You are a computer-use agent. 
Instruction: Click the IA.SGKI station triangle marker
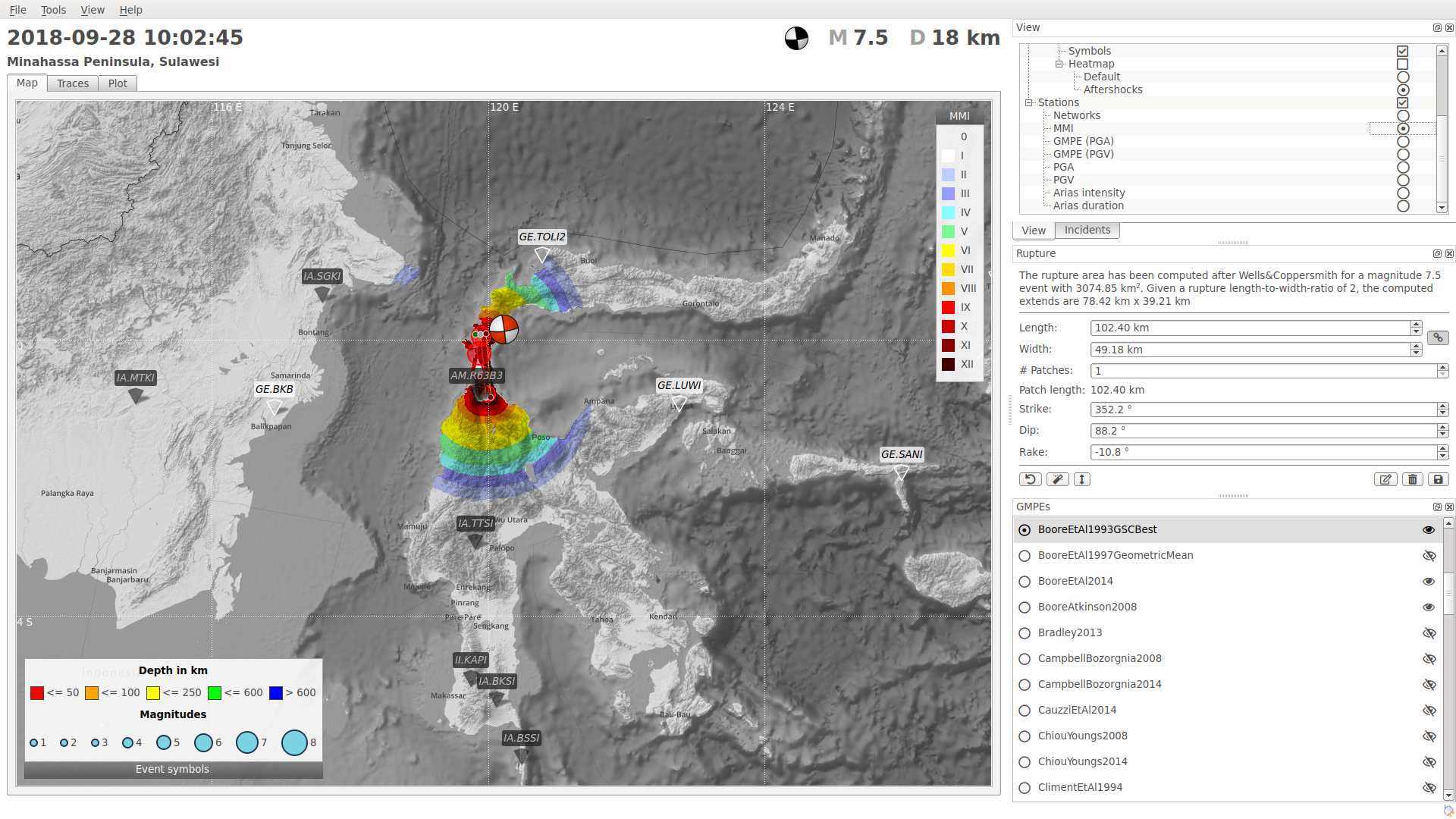(322, 294)
